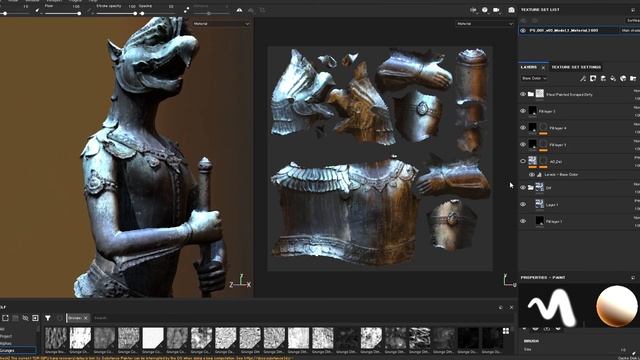Click the Add effect wand icon in Layers
Viewport: 640px width, 360px height.
tap(583, 78)
